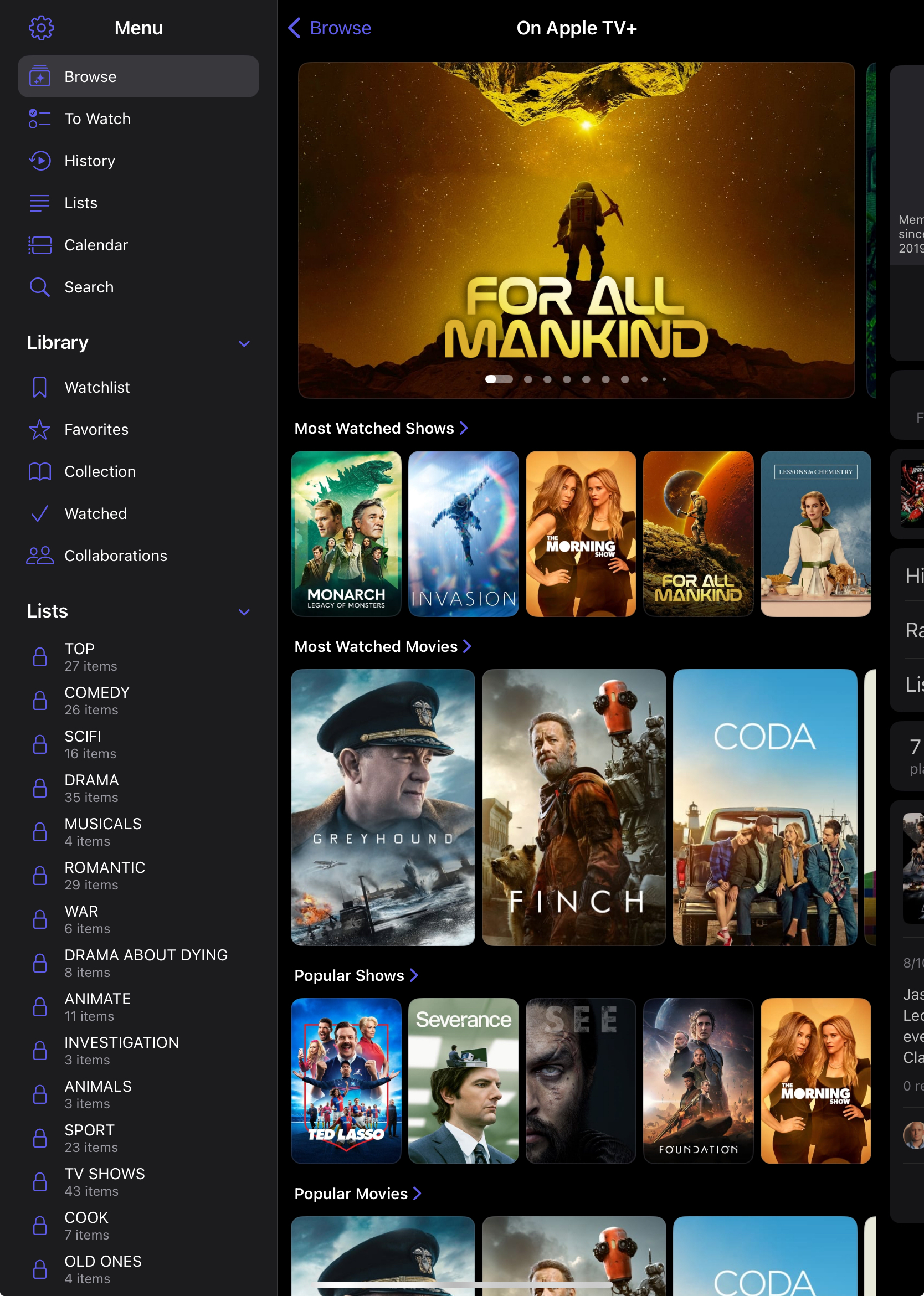This screenshot has height=1296, width=924.
Task: Open the Severance show poster
Action: tap(463, 1081)
